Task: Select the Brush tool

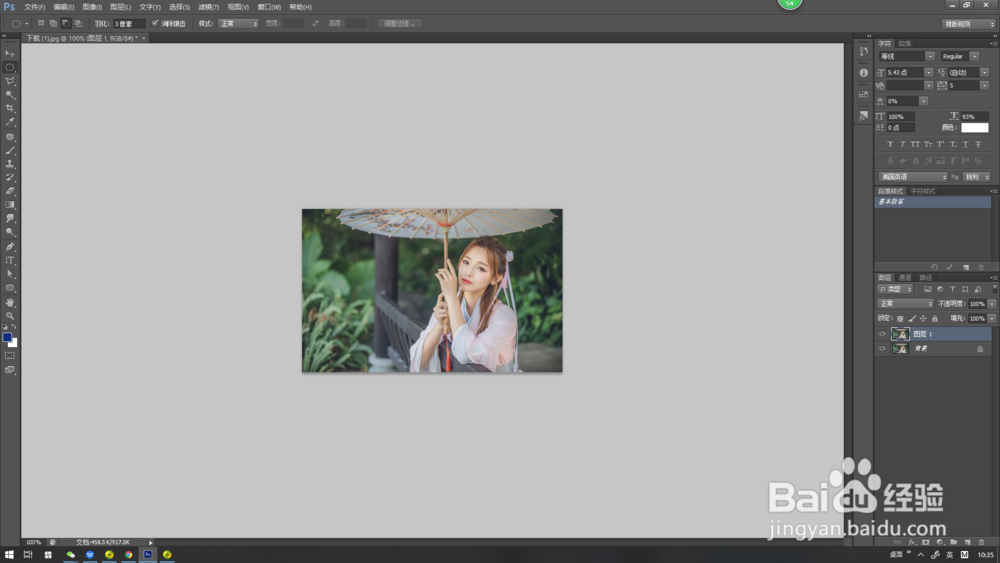Action: coord(10,150)
